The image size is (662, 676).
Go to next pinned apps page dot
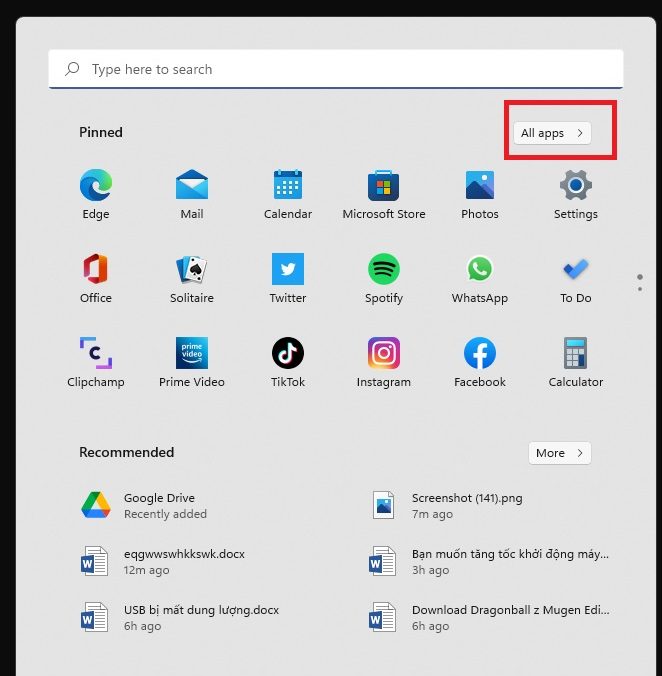coord(640,289)
